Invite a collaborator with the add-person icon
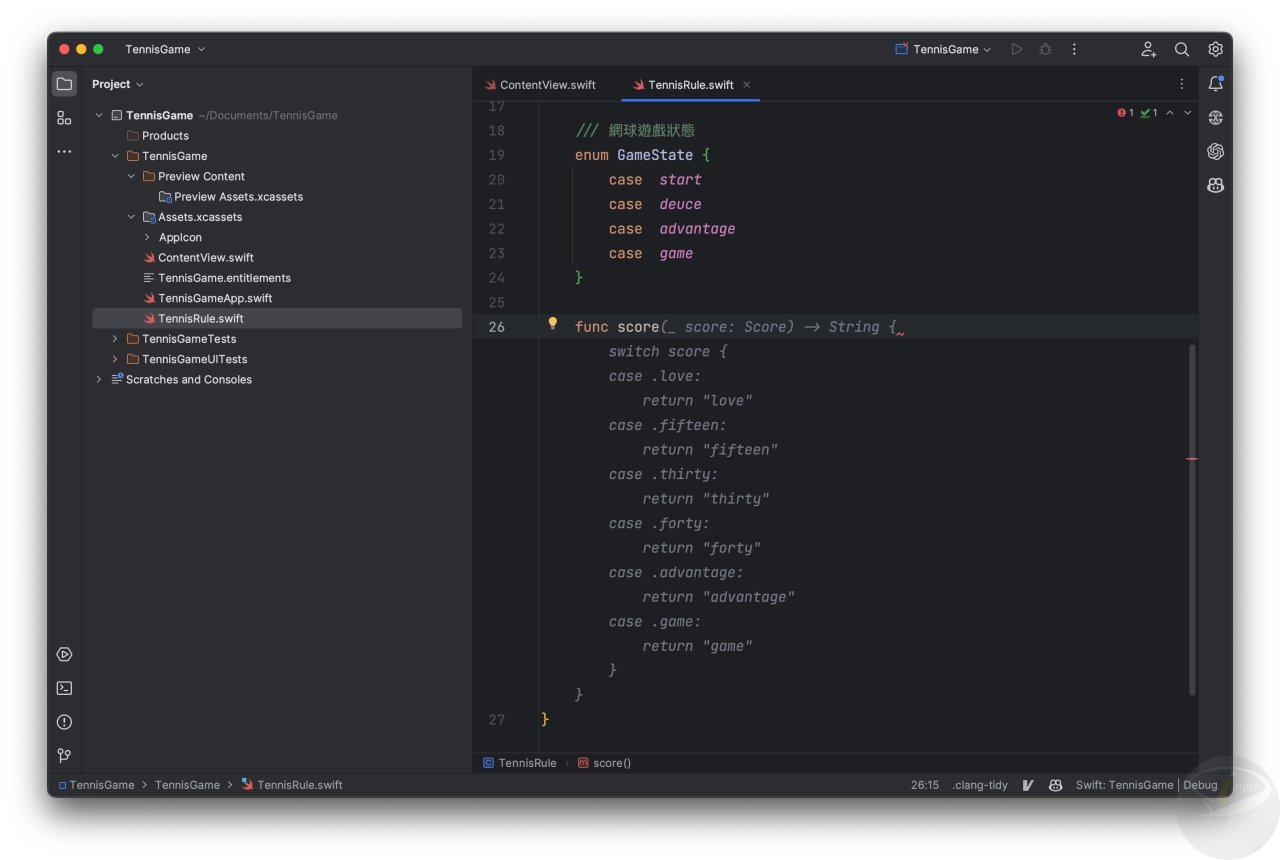The height and width of the screenshot is (860, 1280). point(1148,49)
